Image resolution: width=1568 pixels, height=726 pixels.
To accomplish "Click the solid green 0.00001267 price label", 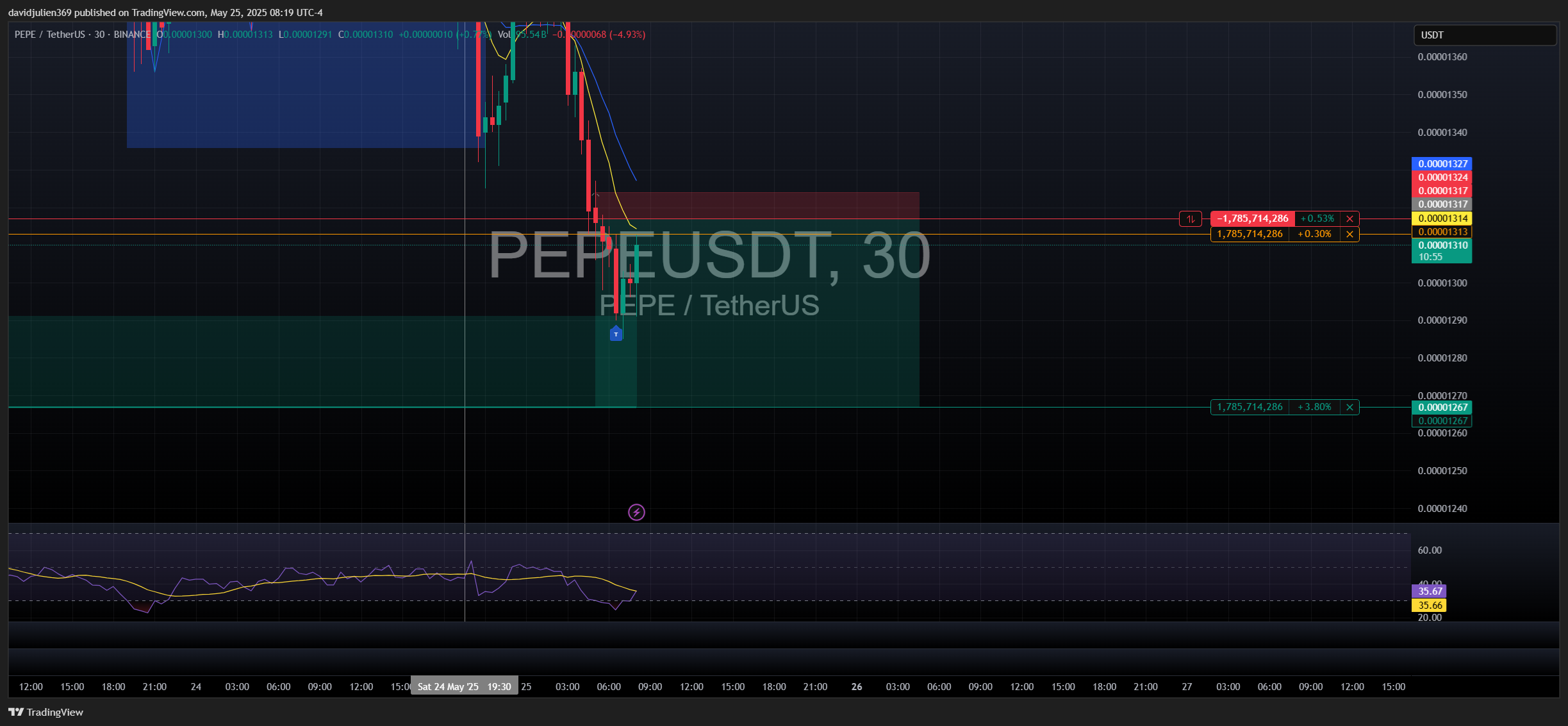I will pyautogui.click(x=1442, y=408).
